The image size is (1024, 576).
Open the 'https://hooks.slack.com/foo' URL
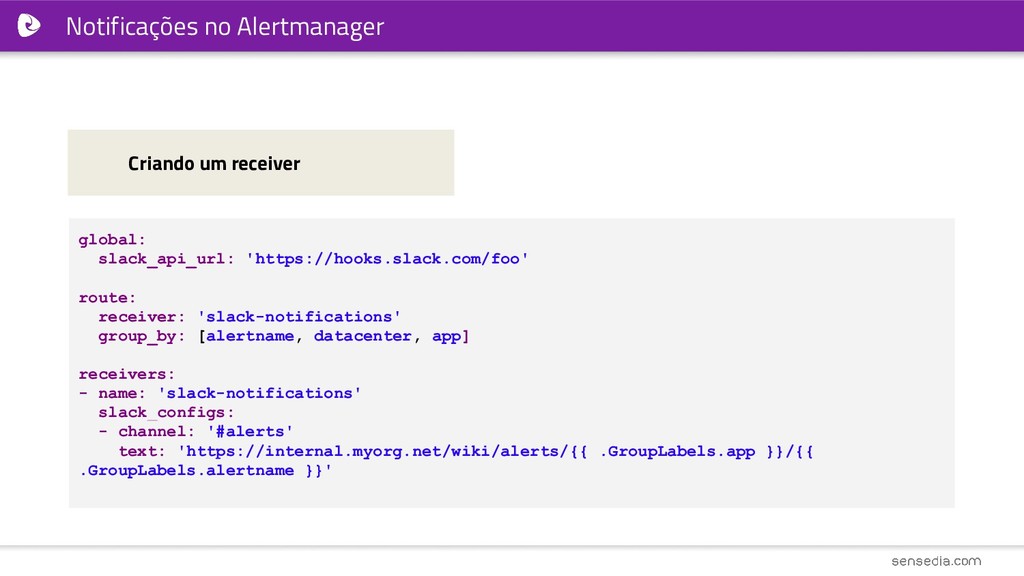pyautogui.click(x=387, y=259)
